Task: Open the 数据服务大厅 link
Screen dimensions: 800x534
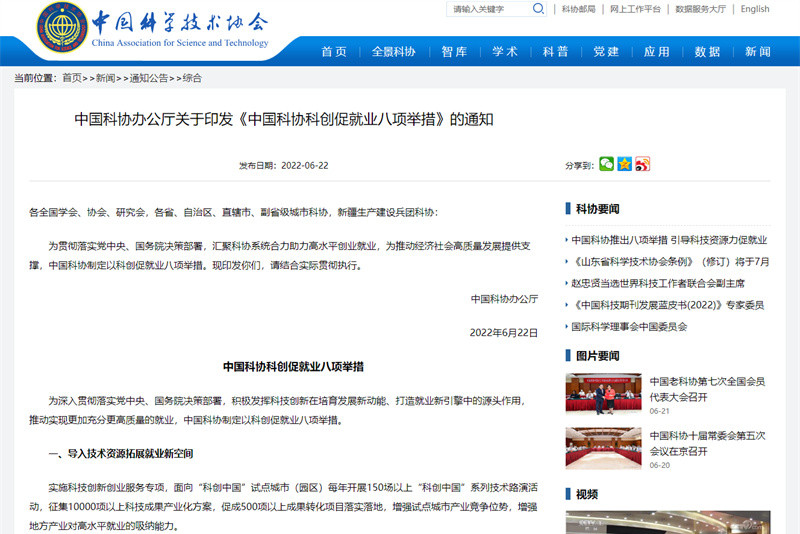Action: pyautogui.click(x=701, y=9)
